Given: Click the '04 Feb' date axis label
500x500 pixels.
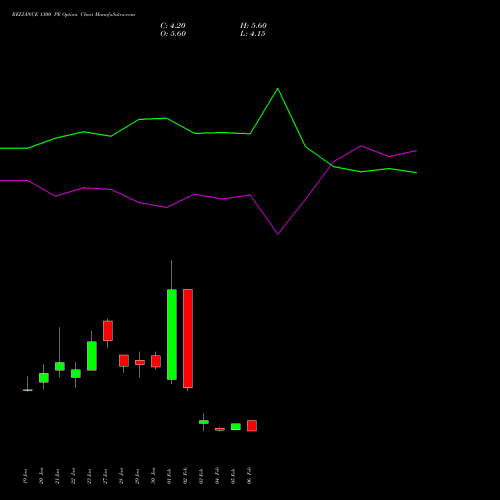Looking at the screenshot, I should [218, 476].
